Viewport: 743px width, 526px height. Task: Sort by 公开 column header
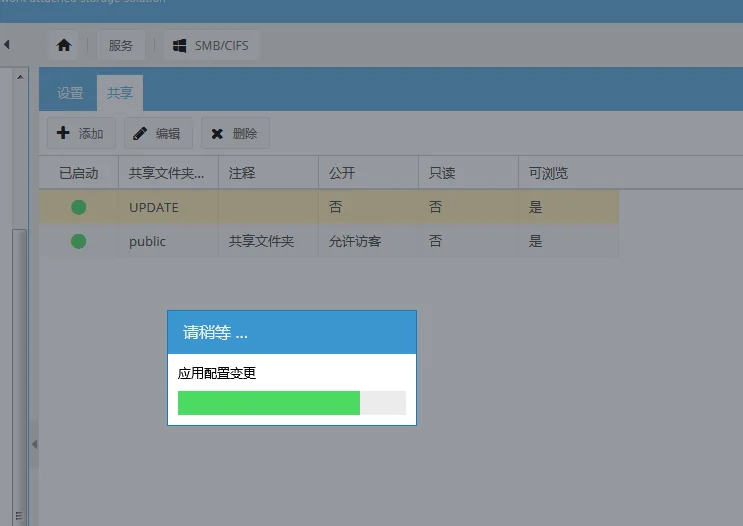point(368,173)
